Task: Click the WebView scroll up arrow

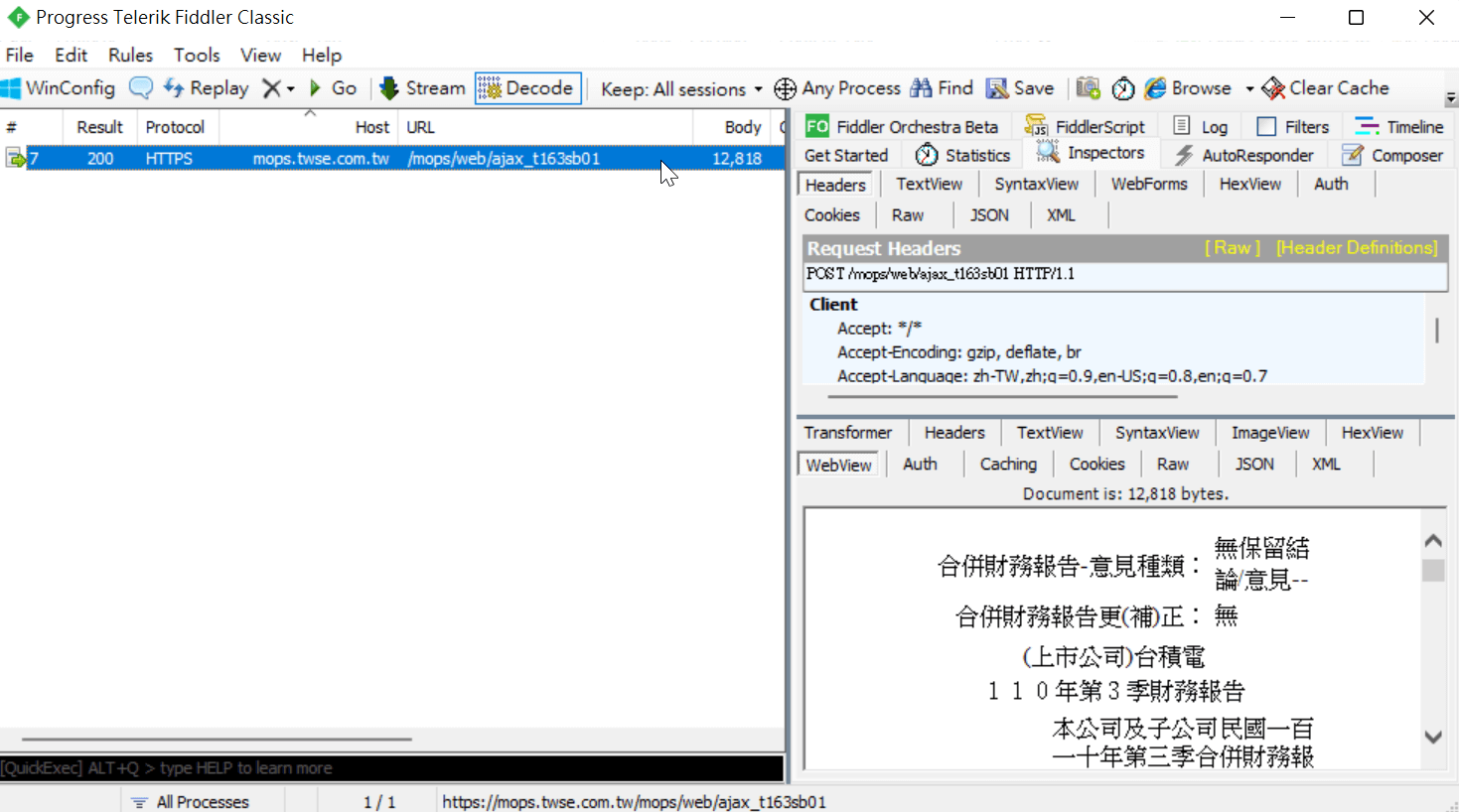Action: click(1433, 541)
